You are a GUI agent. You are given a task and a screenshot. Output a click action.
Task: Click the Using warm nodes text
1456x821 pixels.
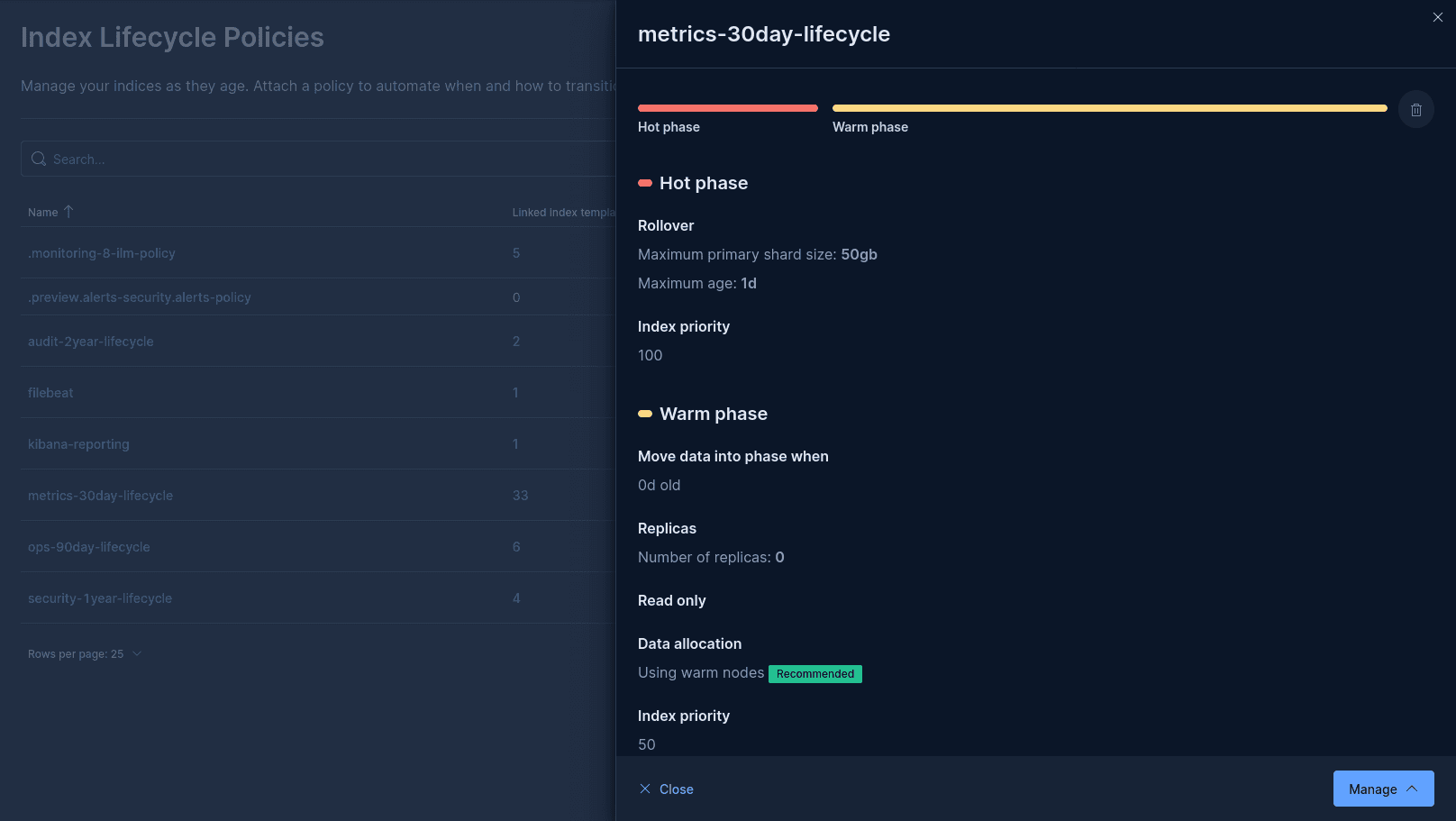click(701, 672)
